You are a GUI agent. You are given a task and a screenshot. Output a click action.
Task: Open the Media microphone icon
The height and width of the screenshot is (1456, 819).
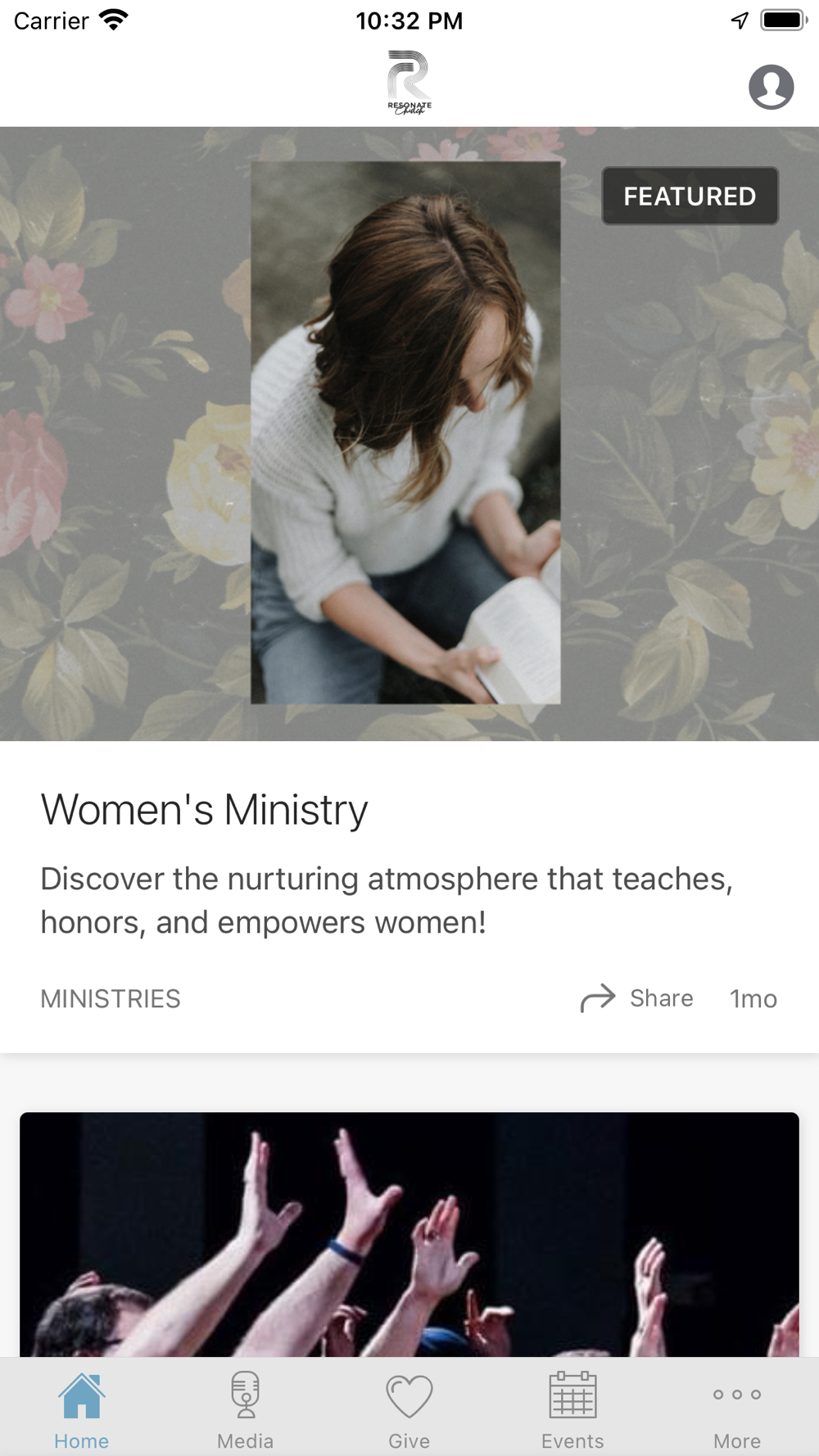tap(246, 1395)
